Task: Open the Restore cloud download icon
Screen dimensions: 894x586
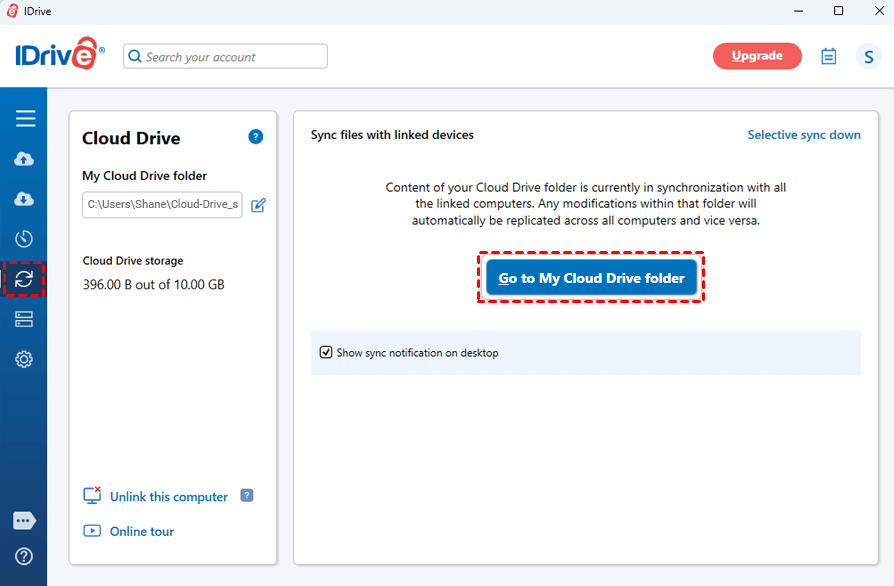Action: click(25, 199)
